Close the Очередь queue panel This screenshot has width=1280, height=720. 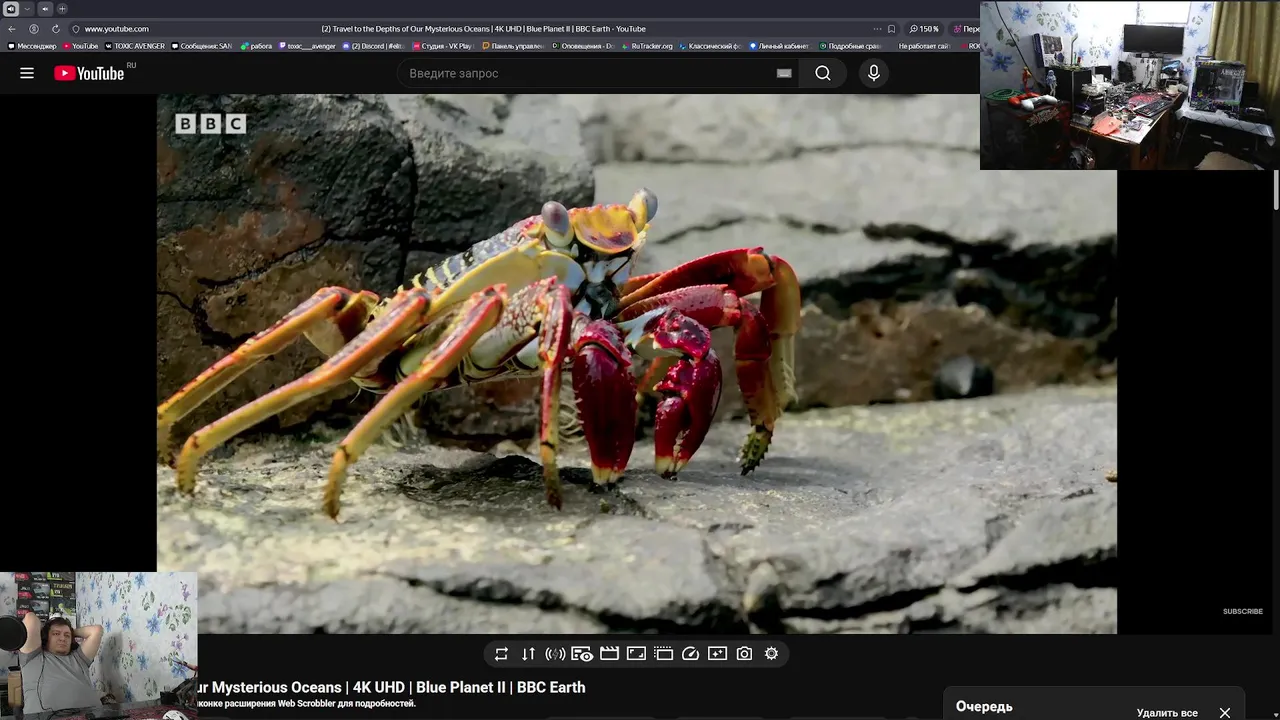point(1225,713)
